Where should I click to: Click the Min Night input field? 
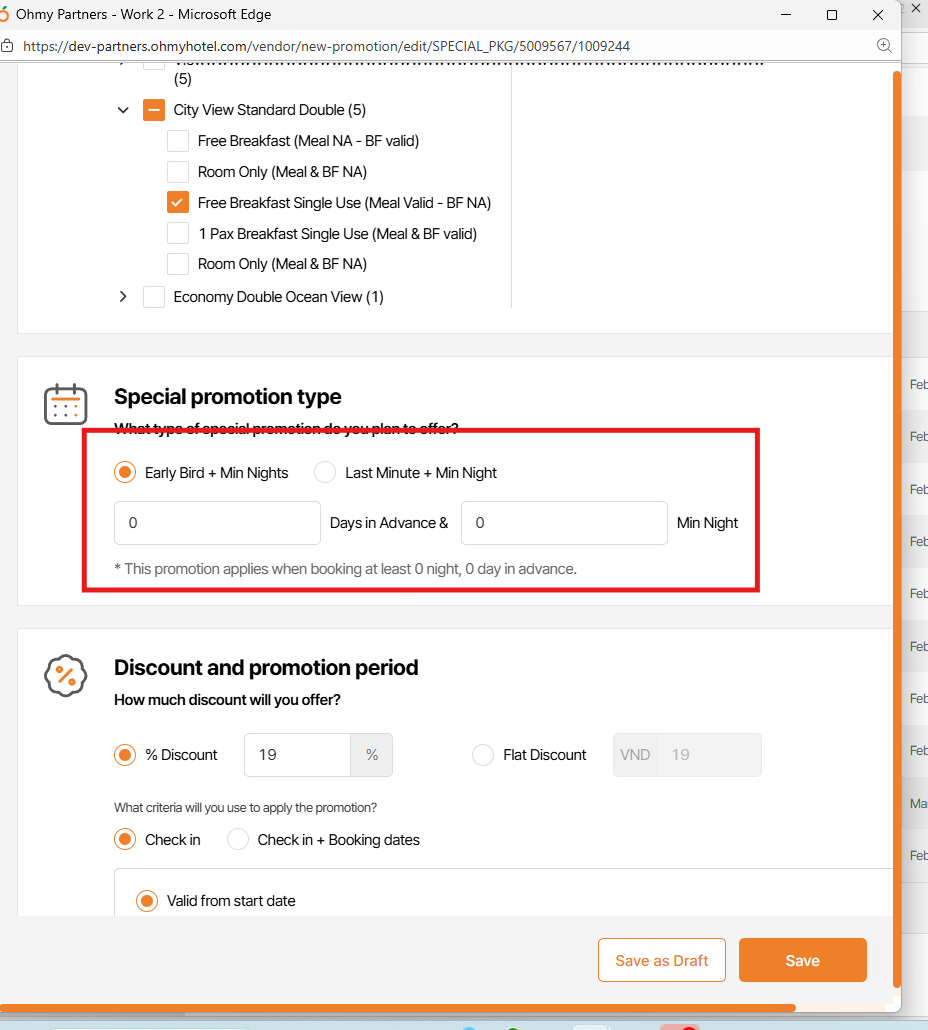[x=563, y=523]
